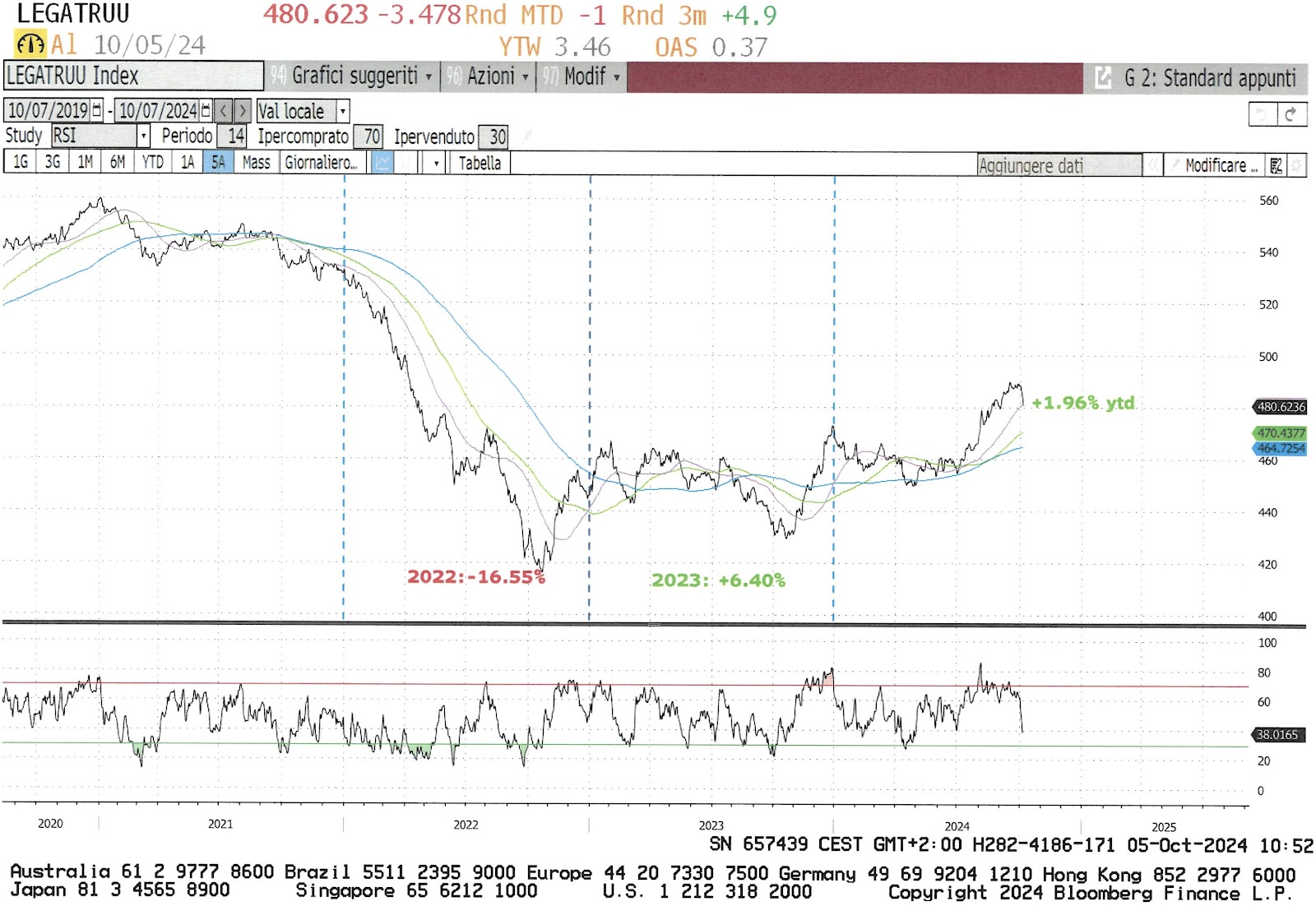The height and width of the screenshot is (906, 1316).
Task: Open Grafici suggeriti dropdown
Action: click(352, 76)
